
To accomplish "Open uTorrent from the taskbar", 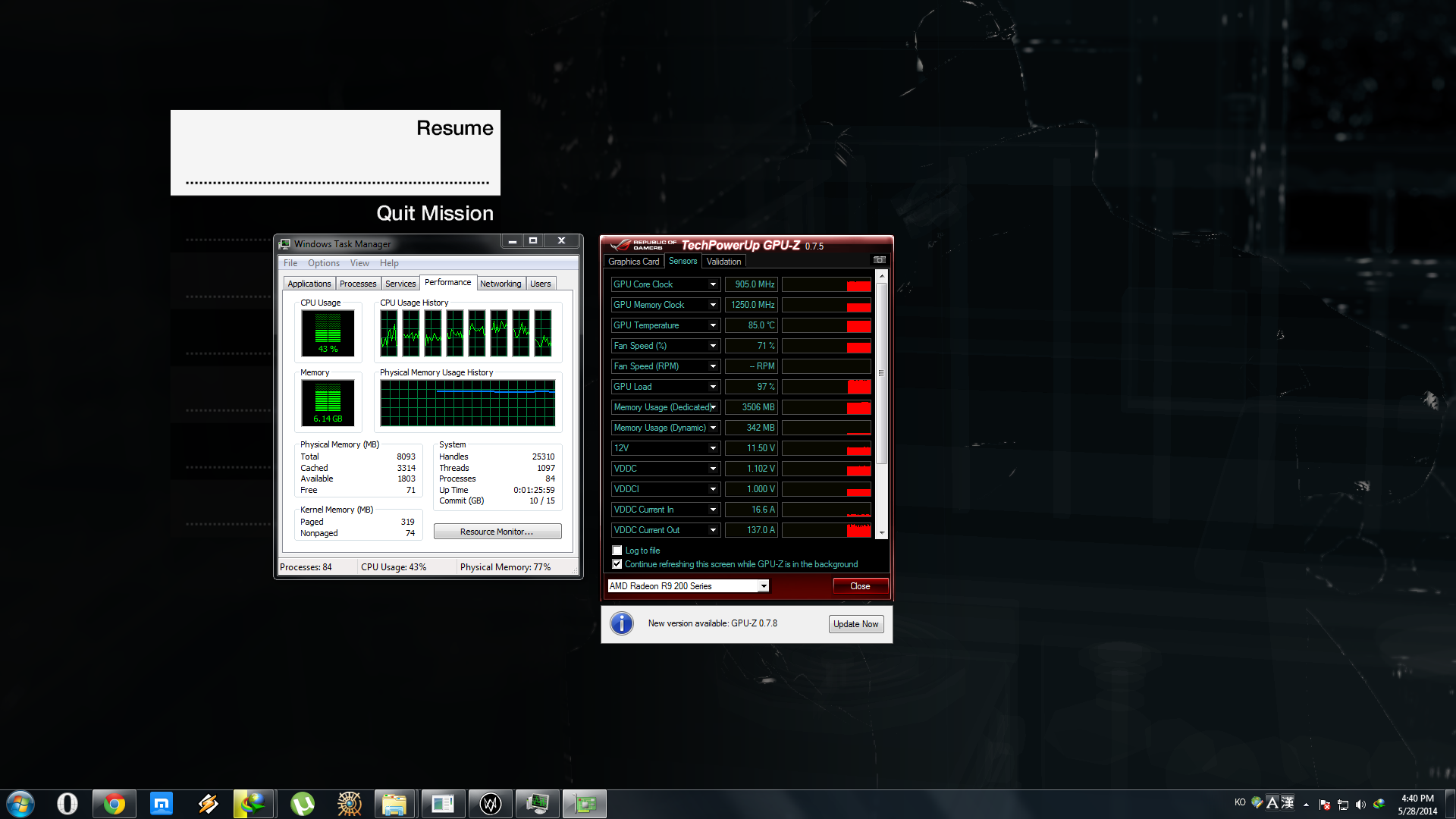I will 302,803.
